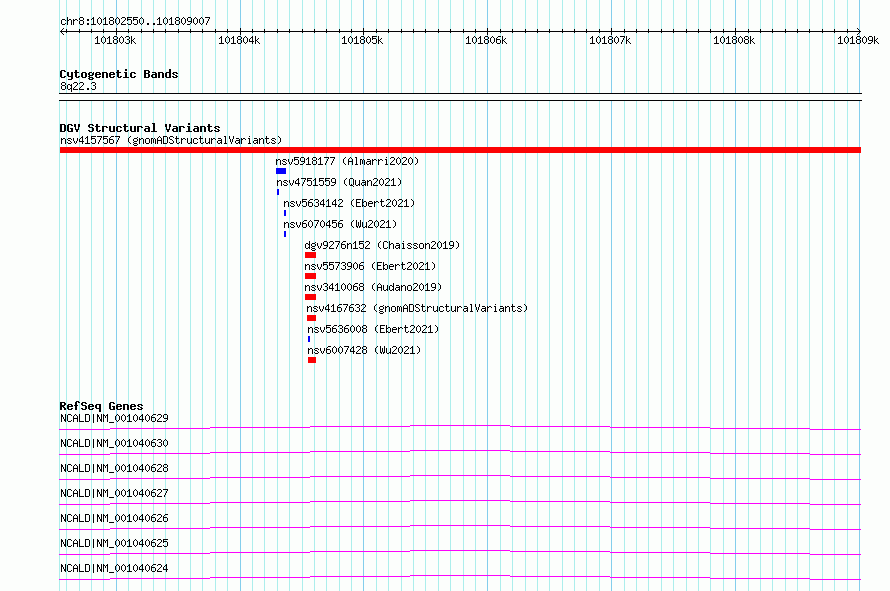Click the red nsv4167632 variant block

click(311, 318)
